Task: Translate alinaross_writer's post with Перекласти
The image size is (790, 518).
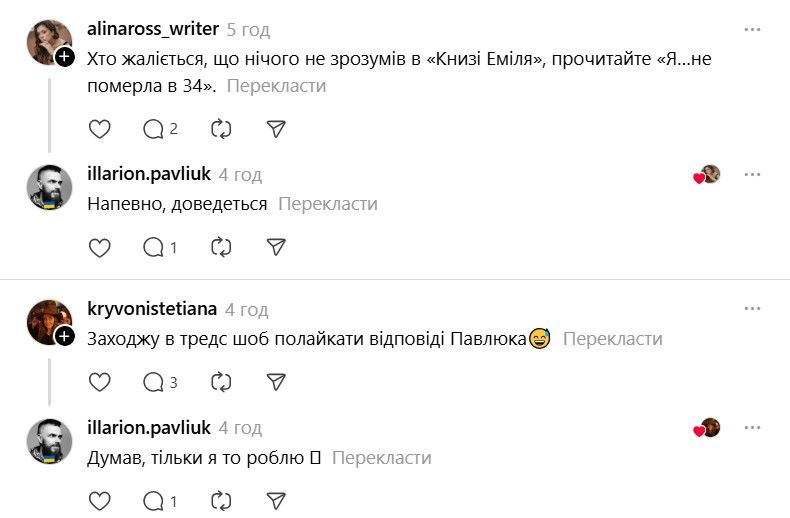Action: tap(276, 86)
